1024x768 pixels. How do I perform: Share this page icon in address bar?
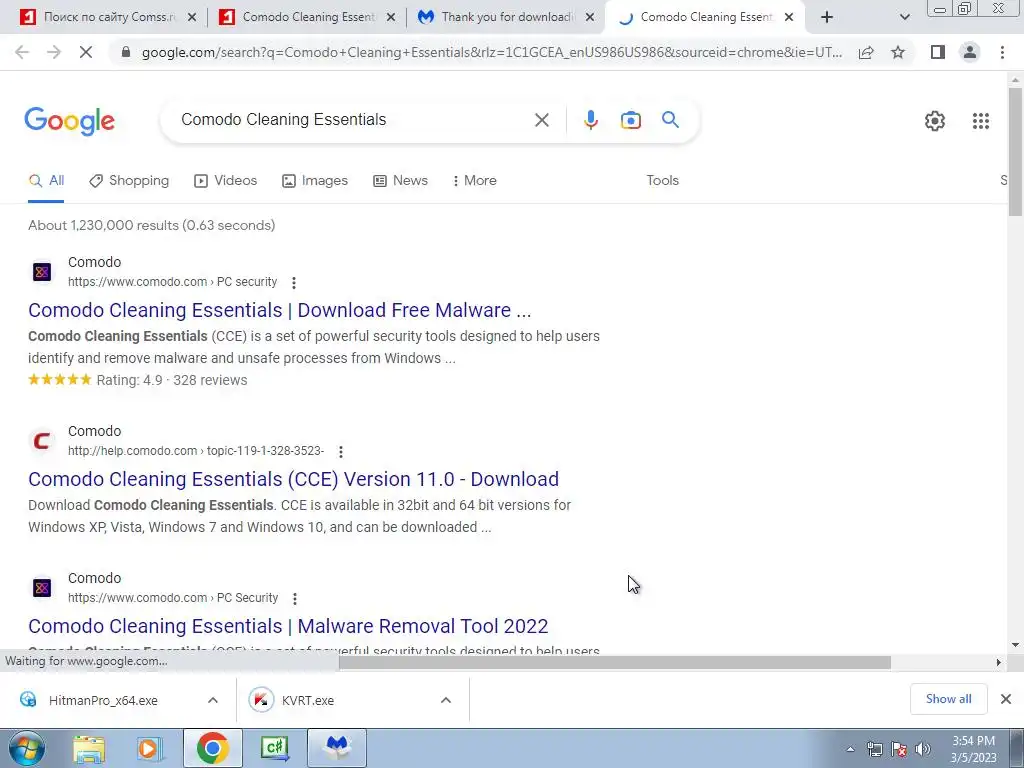(866, 52)
